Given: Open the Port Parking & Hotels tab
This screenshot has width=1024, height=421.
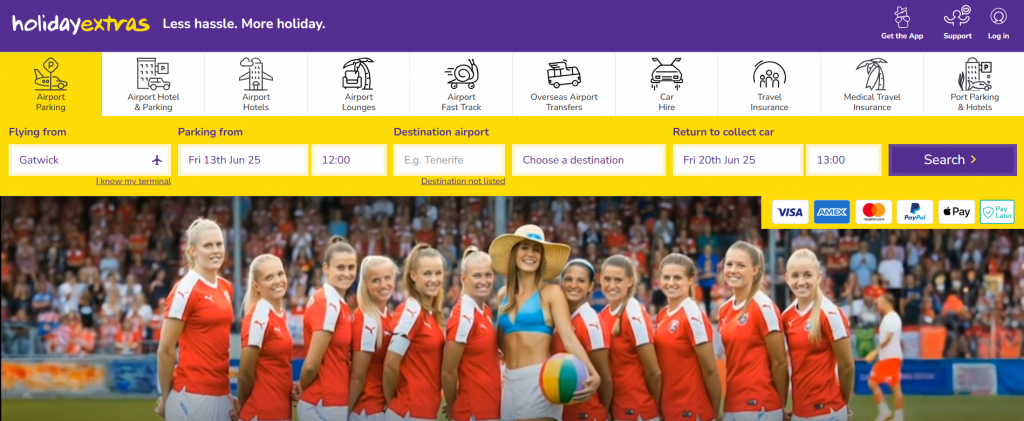Looking at the screenshot, I should (974, 84).
